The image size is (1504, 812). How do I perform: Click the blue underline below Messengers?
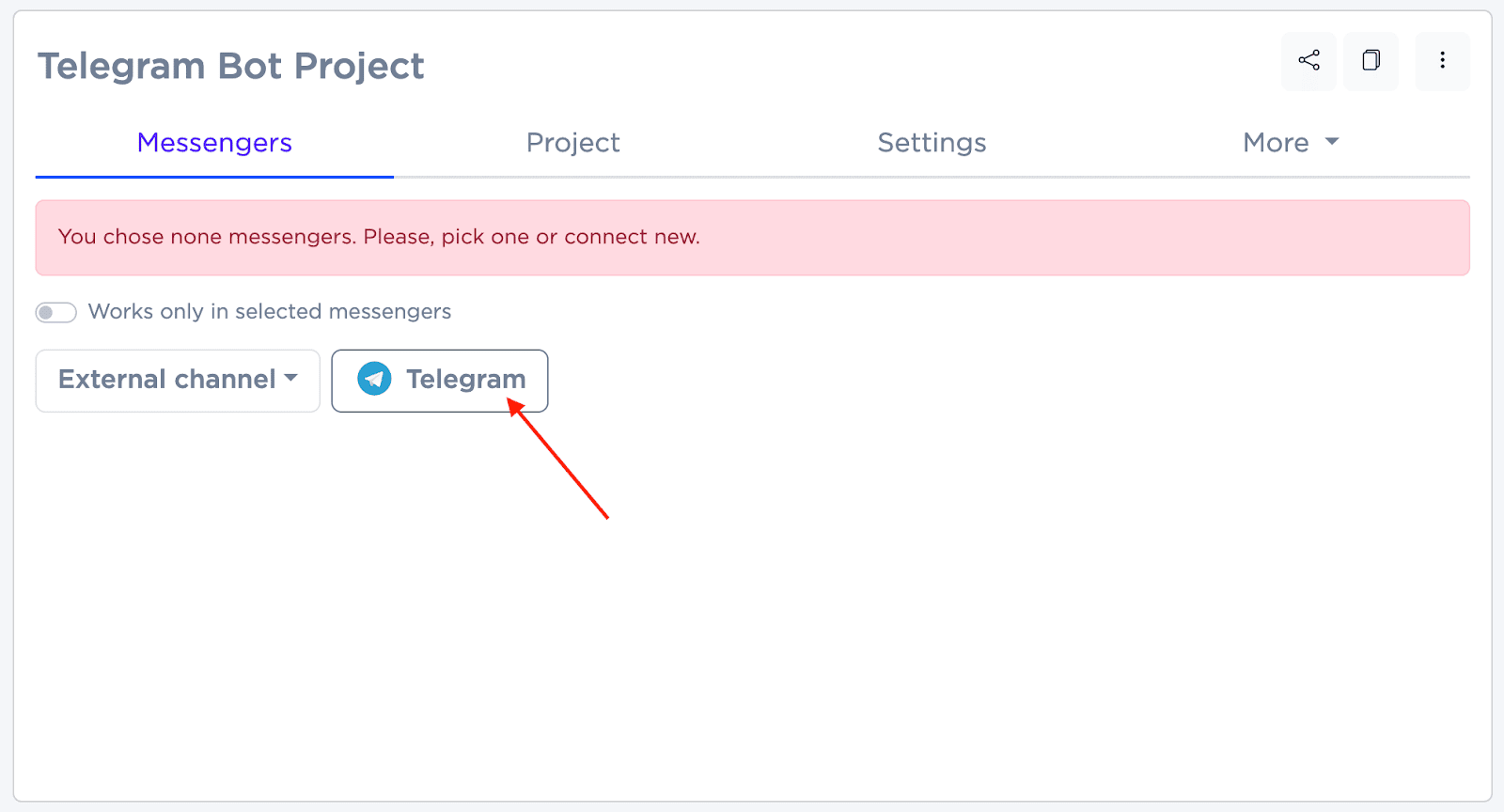point(214,177)
